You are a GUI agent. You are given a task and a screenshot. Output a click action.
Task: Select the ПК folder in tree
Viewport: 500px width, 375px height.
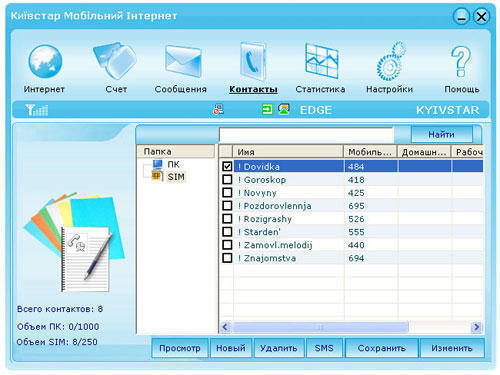173,164
